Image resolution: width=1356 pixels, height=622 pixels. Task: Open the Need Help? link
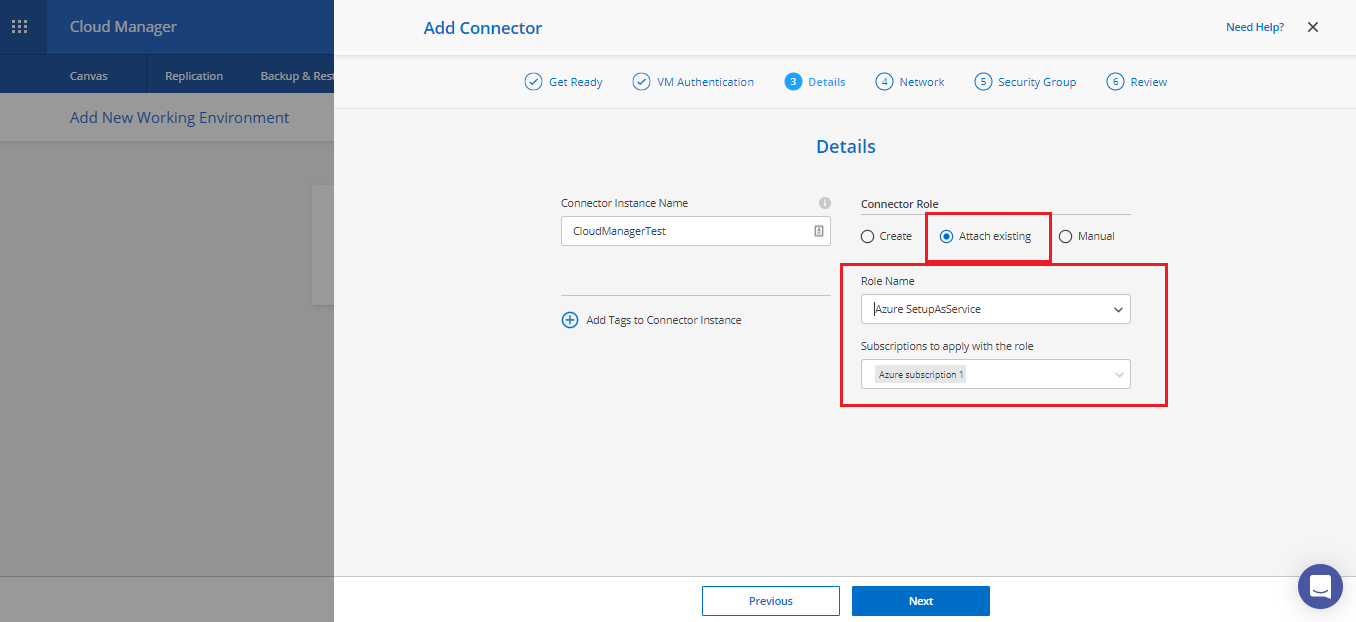click(x=1254, y=27)
